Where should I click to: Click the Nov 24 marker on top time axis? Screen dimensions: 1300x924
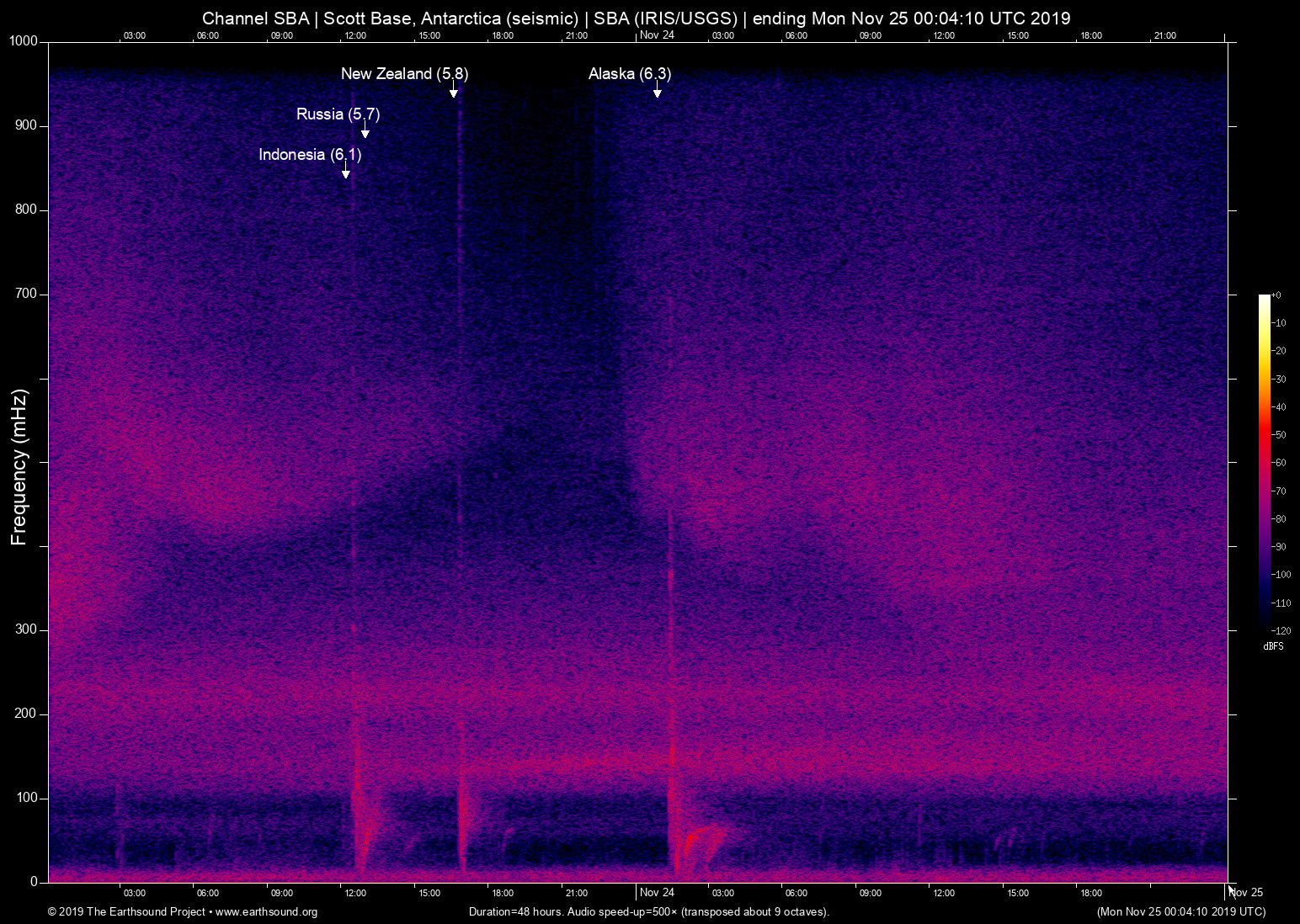[x=657, y=35]
